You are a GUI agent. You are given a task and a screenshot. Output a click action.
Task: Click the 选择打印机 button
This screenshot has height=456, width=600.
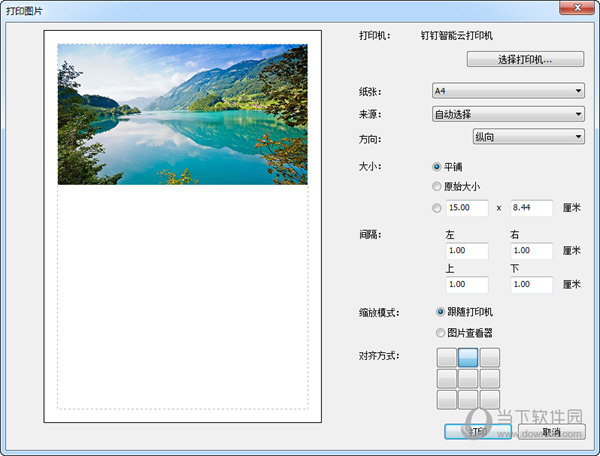[x=525, y=59]
